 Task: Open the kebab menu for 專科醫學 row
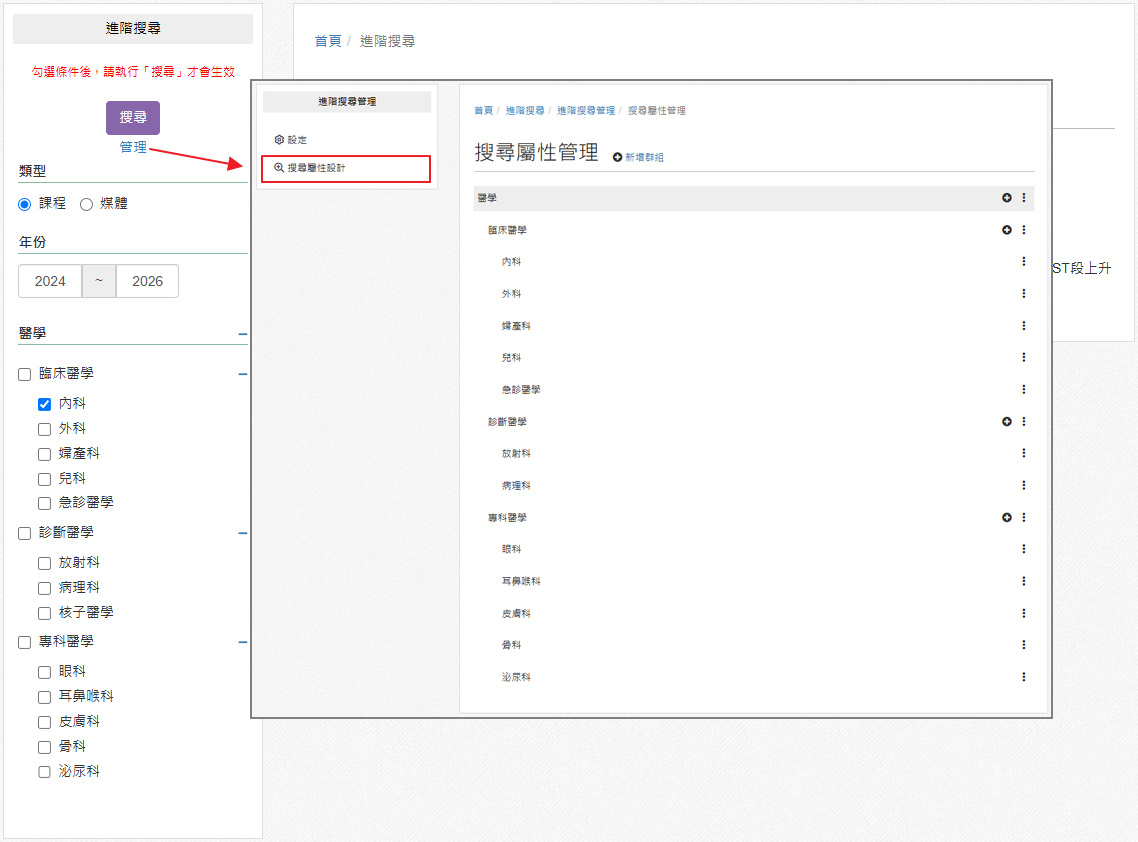[1024, 517]
